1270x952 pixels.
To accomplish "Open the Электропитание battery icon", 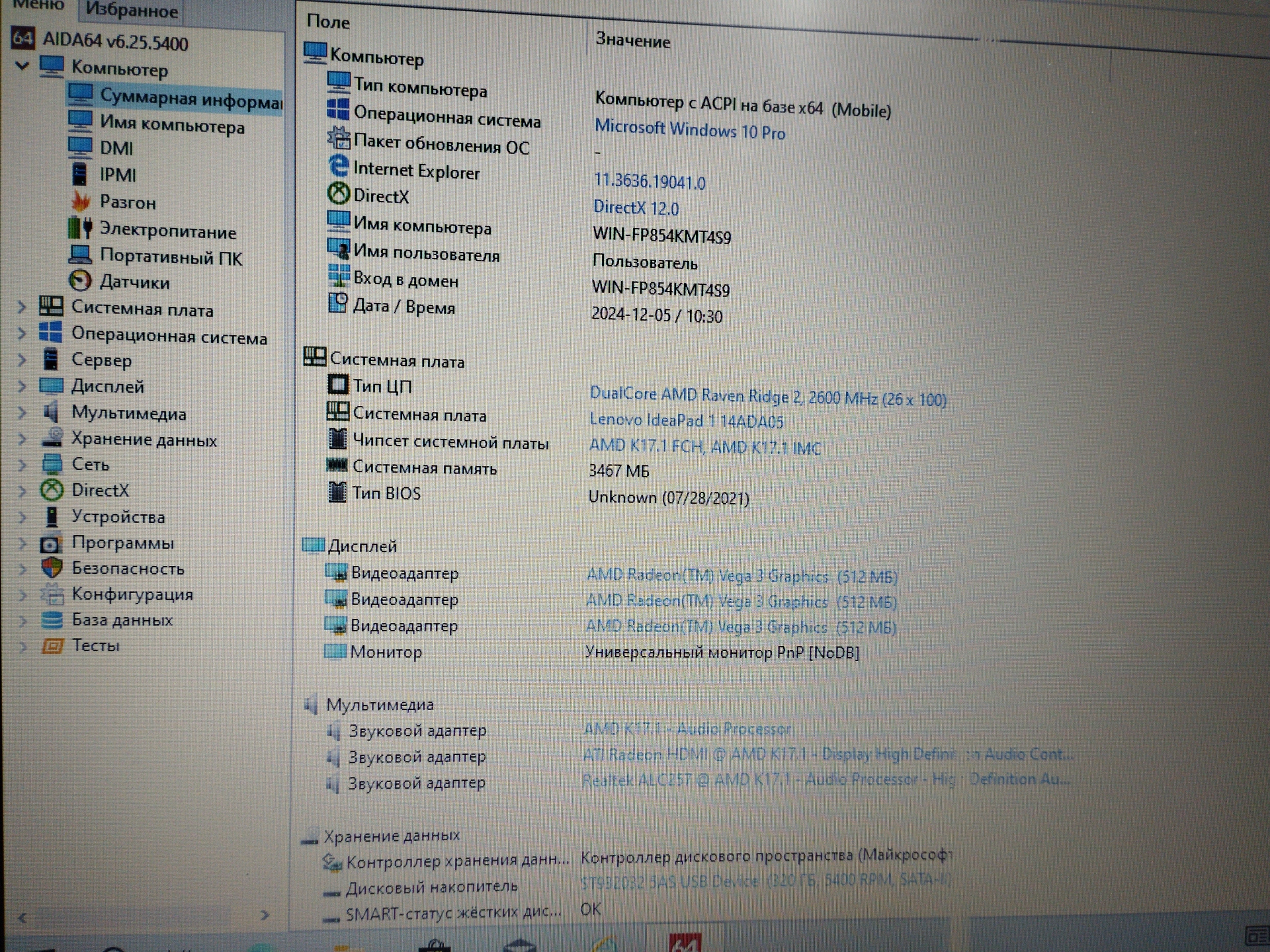I will pyautogui.click(x=80, y=227).
